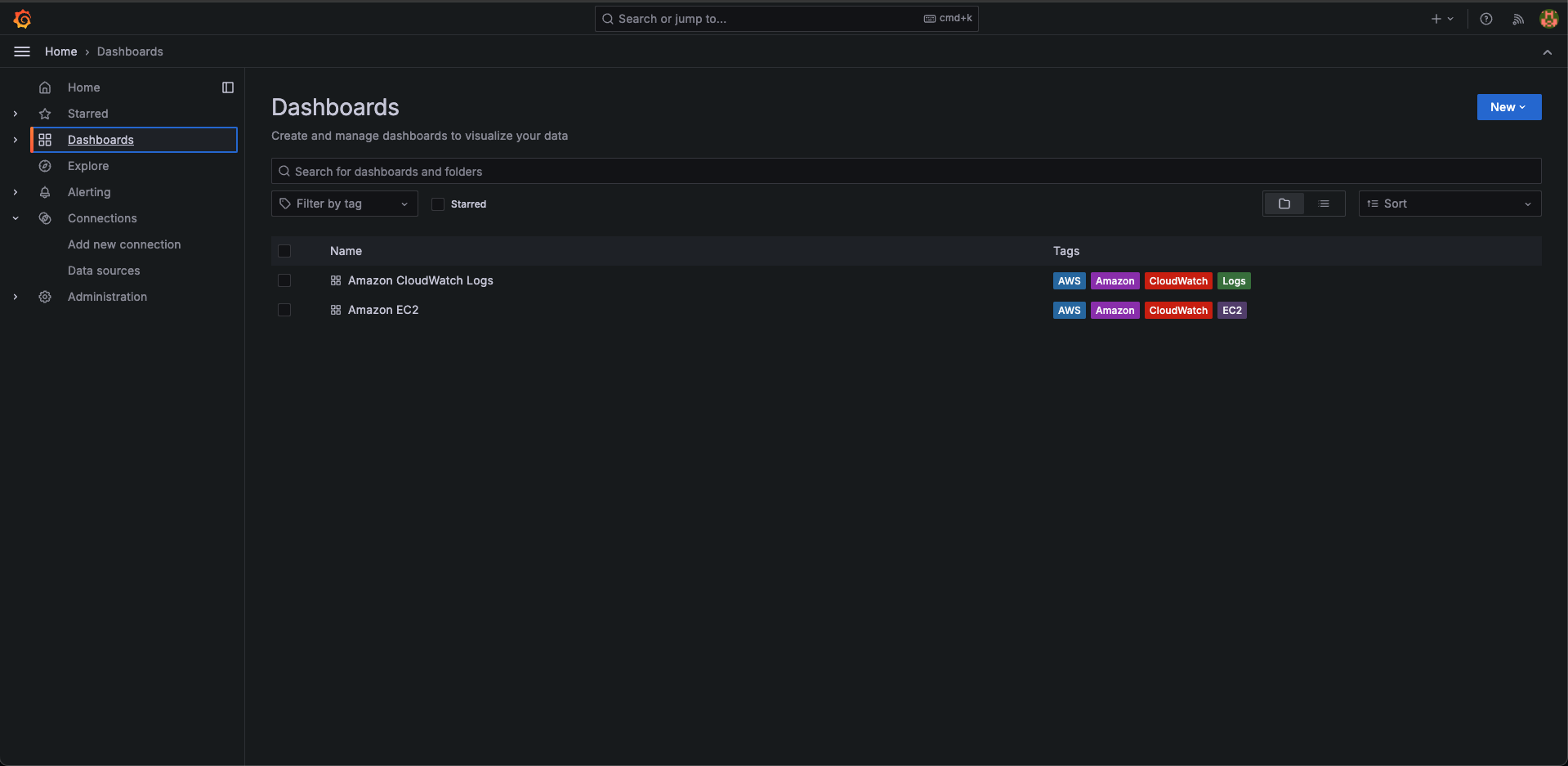This screenshot has height=766, width=1568.
Task: Check the Amazon CloudWatch Logs row checkbox
Action: click(x=284, y=280)
